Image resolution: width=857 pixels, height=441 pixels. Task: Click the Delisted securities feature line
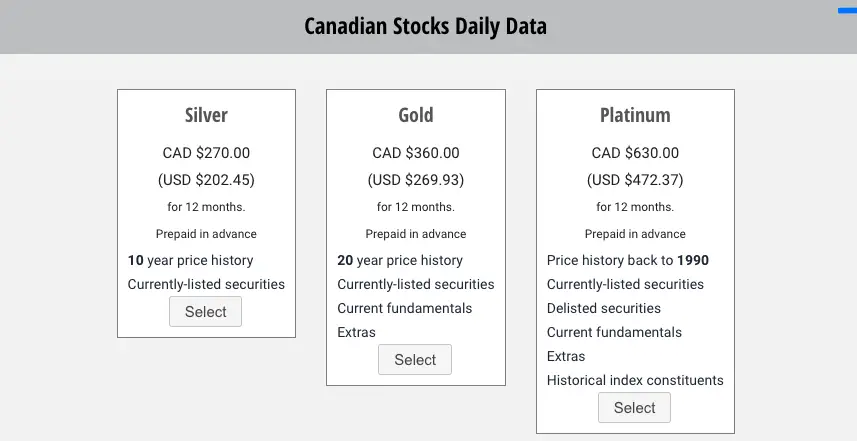click(x=603, y=308)
